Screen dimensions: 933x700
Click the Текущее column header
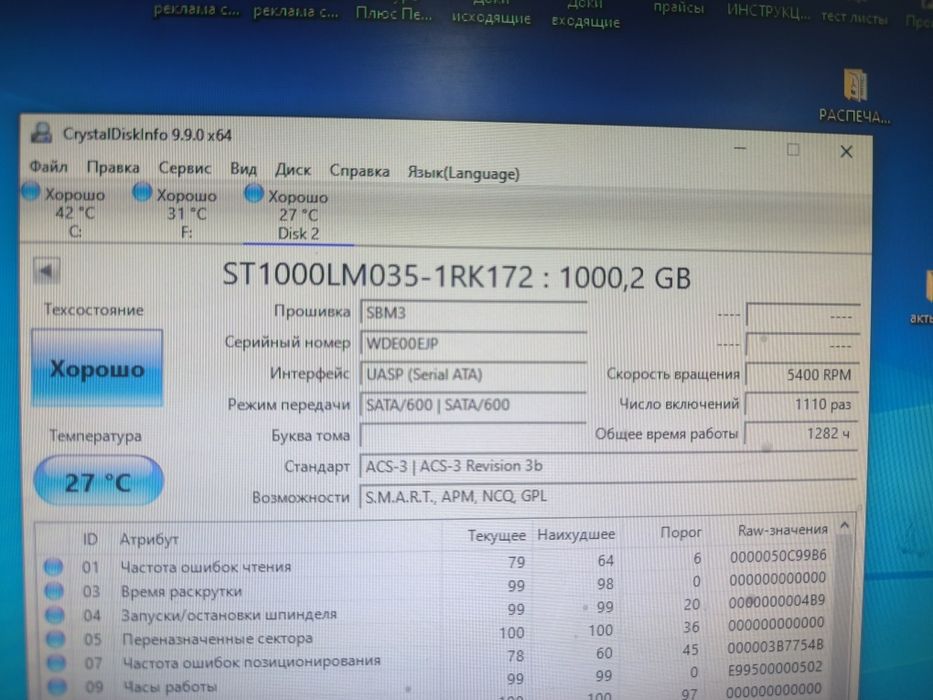click(496, 536)
